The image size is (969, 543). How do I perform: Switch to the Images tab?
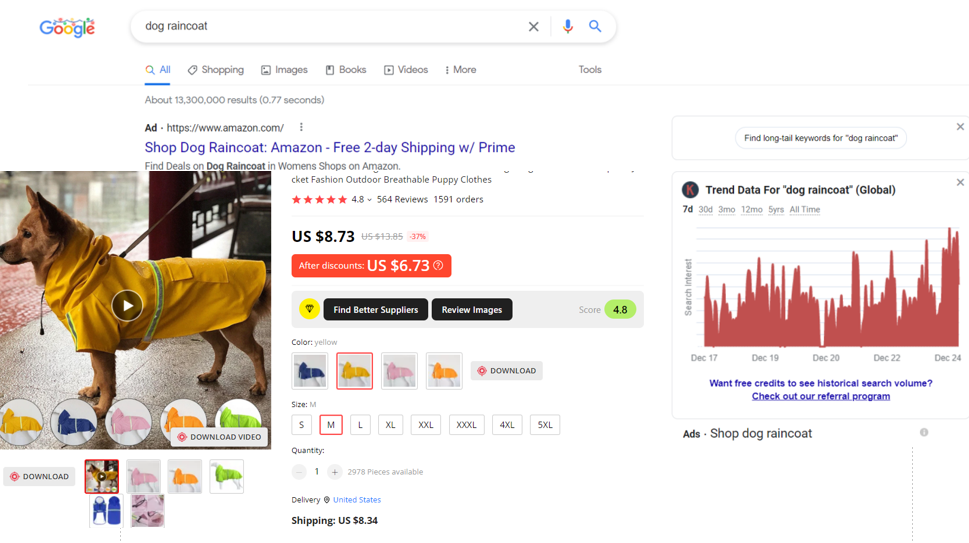coord(284,70)
